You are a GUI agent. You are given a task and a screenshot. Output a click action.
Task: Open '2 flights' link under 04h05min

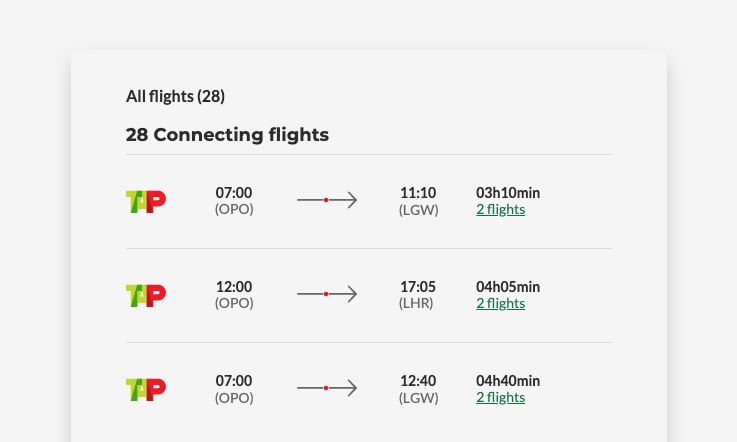[x=500, y=304]
